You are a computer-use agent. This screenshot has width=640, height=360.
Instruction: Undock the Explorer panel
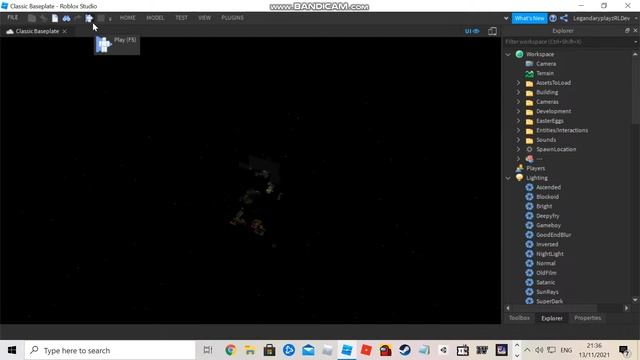click(x=627, y=31)
